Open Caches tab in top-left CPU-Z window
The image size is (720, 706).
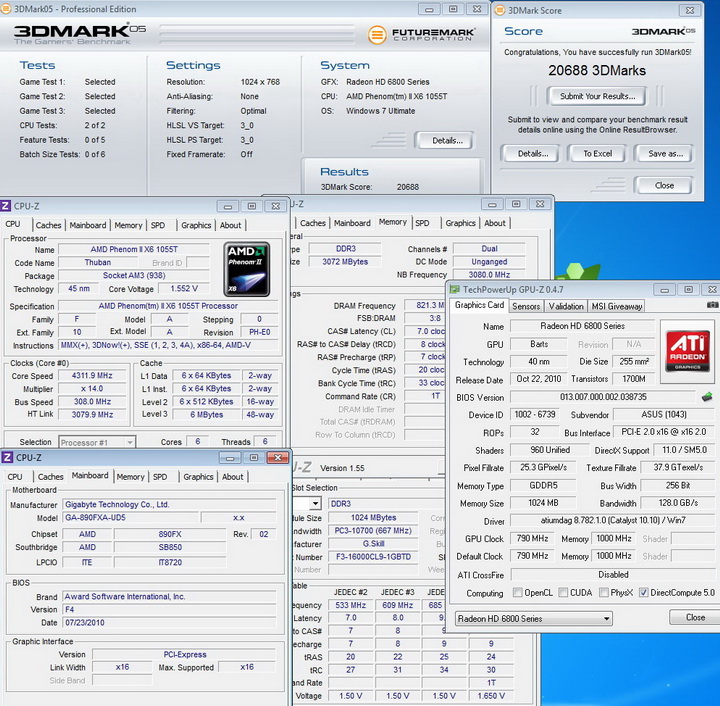click(48, 225)
